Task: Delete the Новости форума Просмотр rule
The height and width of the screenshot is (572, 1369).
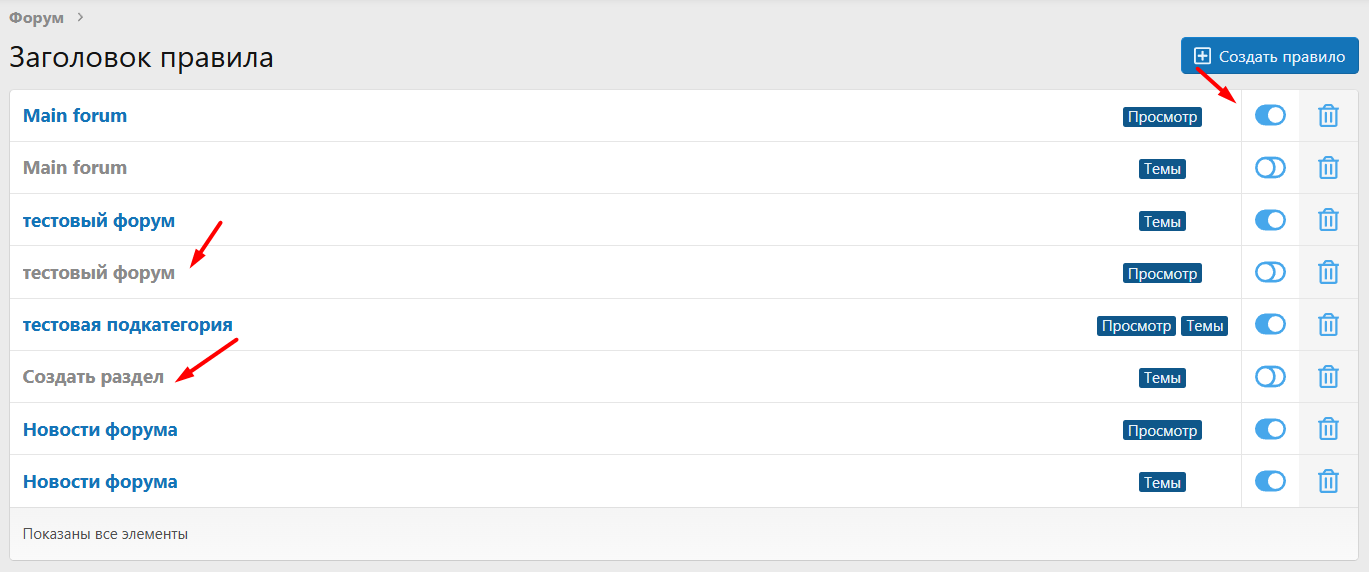Action: click(x=1328, y=429)
